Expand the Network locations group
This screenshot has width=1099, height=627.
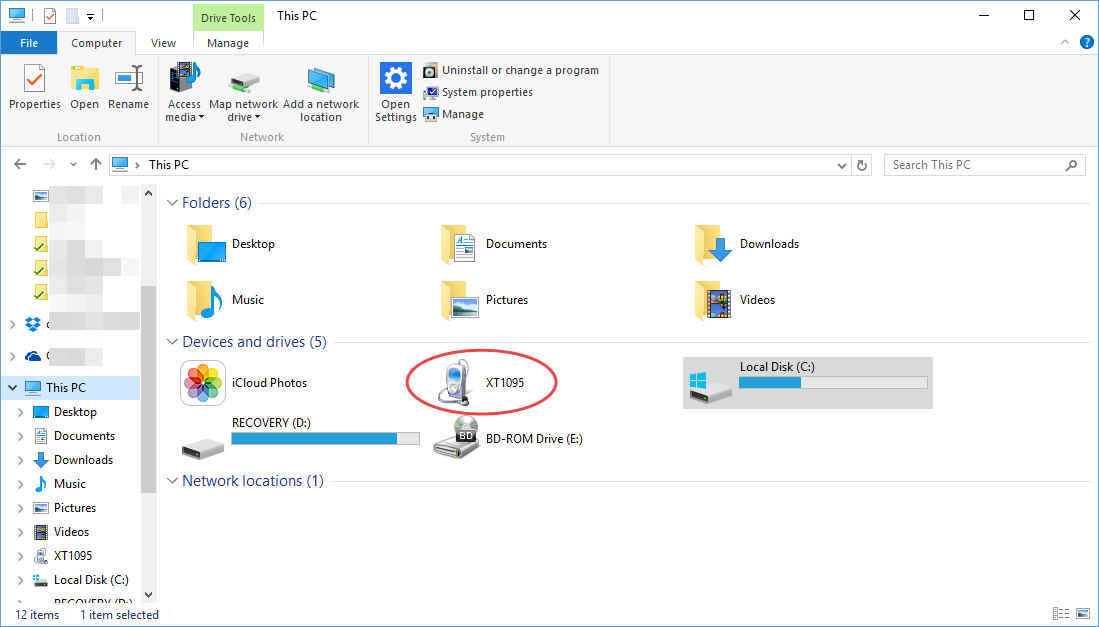[173, 481]
